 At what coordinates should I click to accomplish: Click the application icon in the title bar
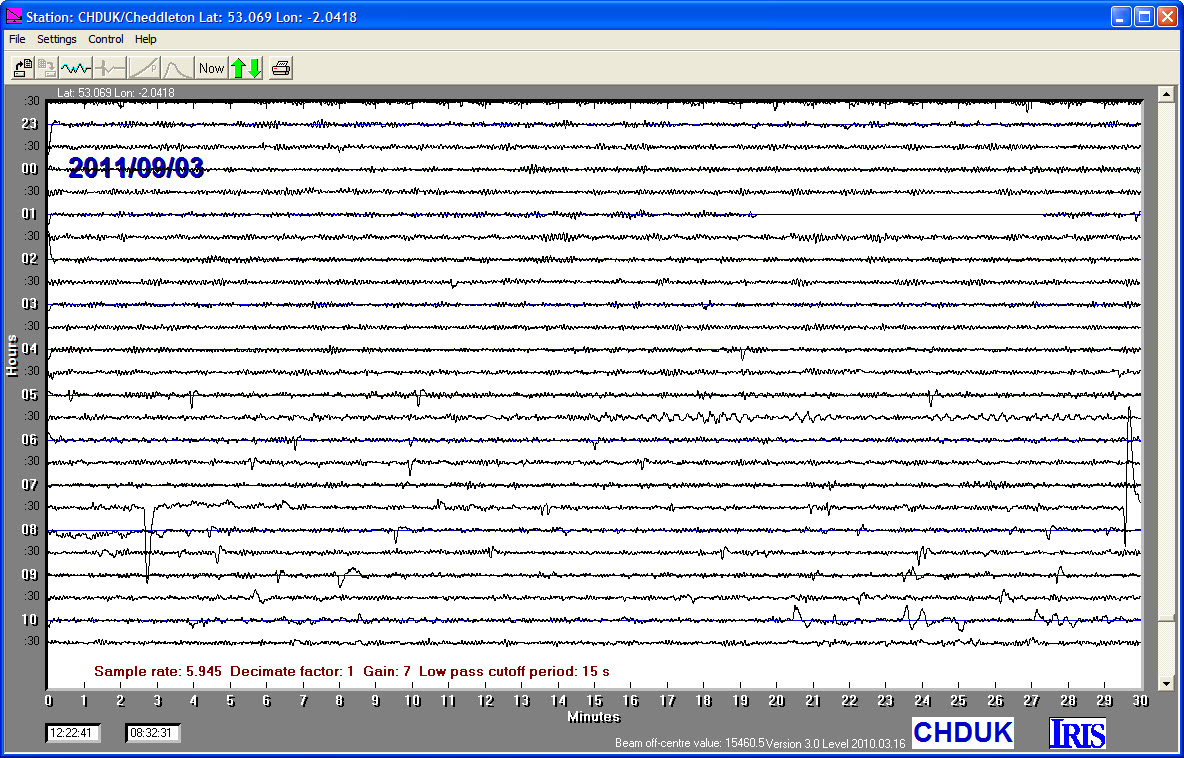pyautogui.click(x=13, y=16)
